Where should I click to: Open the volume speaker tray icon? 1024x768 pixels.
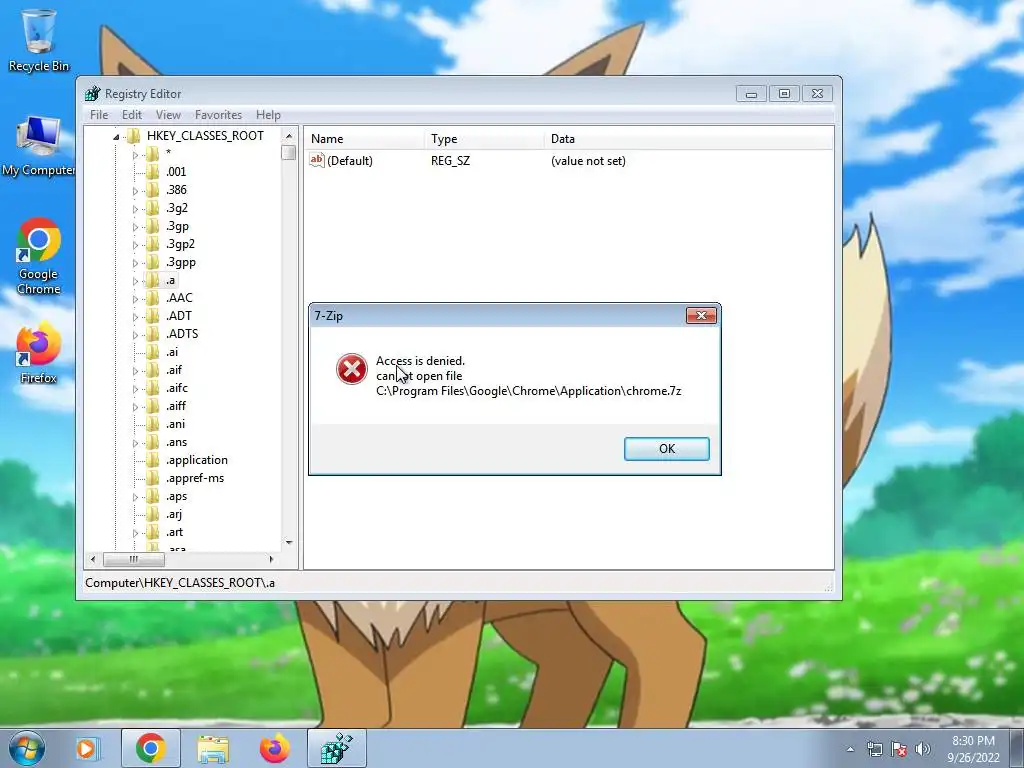click(923, 749)
